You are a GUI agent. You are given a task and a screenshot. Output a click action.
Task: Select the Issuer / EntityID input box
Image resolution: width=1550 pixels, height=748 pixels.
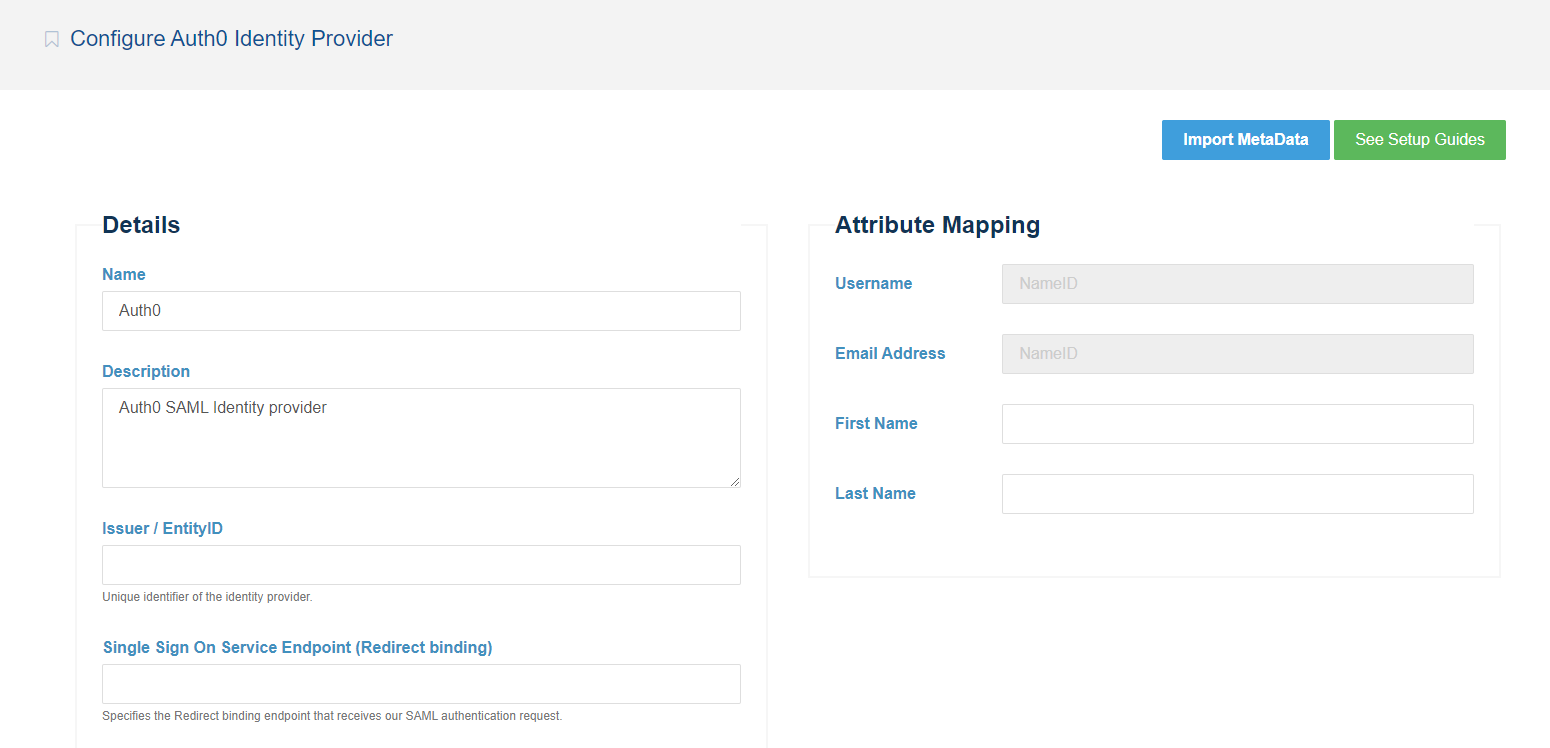click(421, 565)
